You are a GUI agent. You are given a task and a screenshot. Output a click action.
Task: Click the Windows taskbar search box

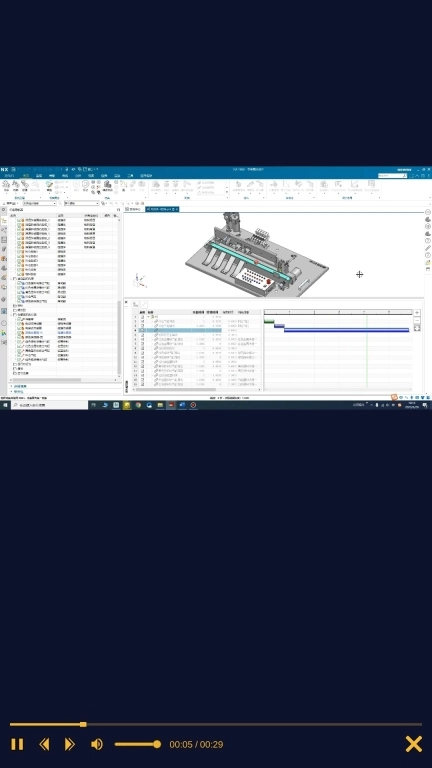[x=49, y=405]
